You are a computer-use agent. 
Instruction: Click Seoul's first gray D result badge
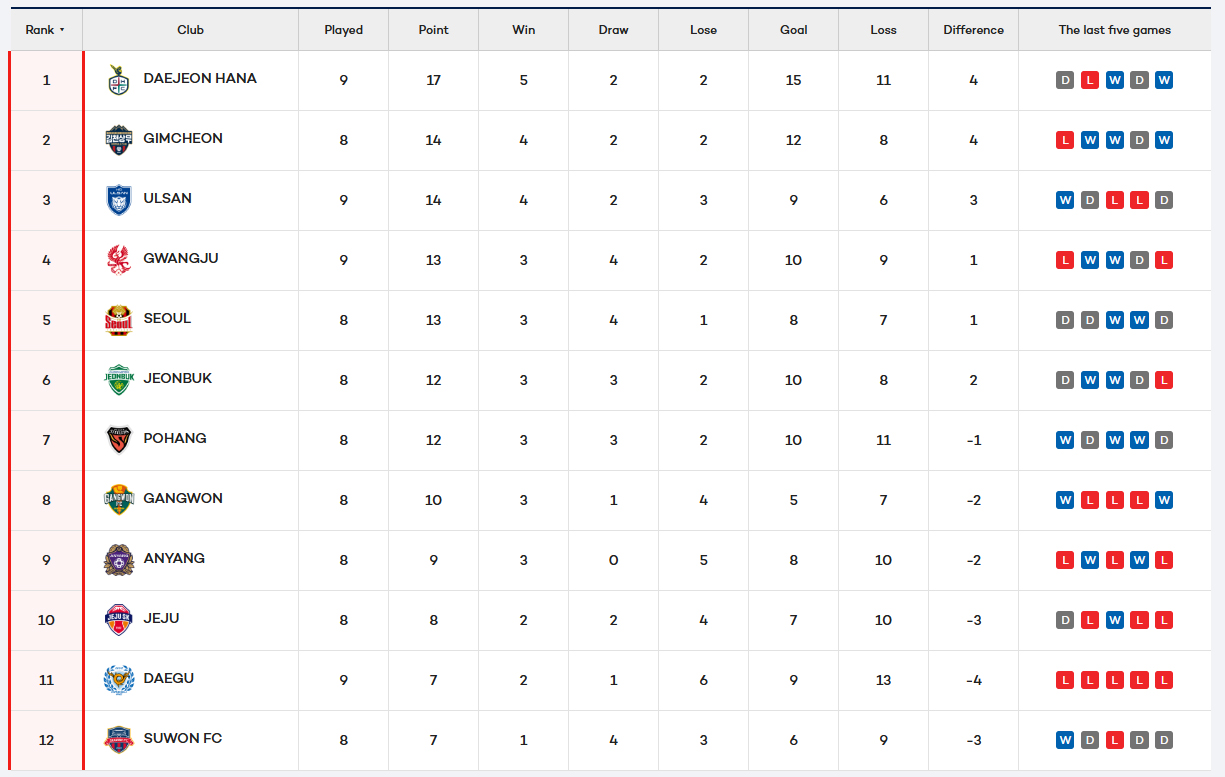[x=1065, y=320]
